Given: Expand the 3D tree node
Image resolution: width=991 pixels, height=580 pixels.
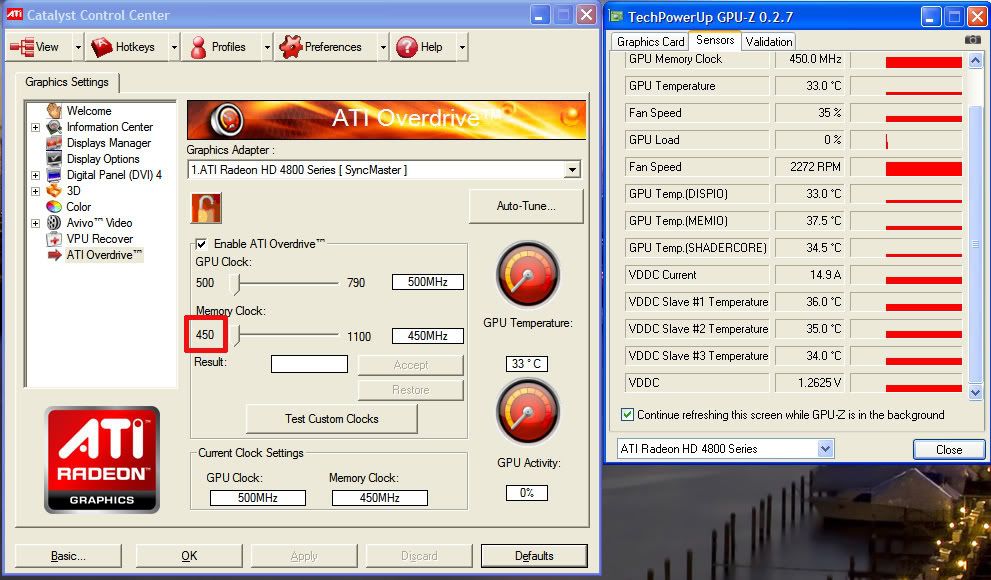Looking at the screenshot, I should pyautogui.click(x=35, y=191).
